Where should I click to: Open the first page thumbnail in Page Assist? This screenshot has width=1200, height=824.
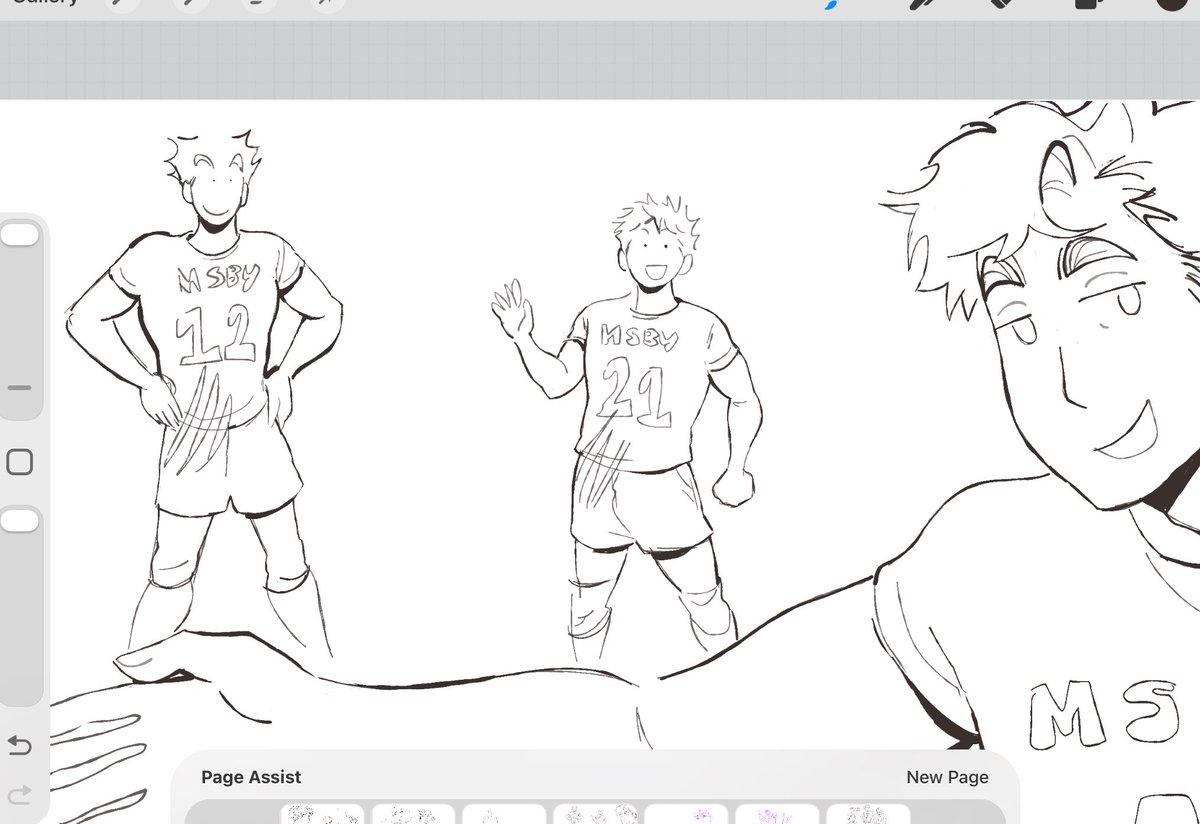[x=322, y=814]
